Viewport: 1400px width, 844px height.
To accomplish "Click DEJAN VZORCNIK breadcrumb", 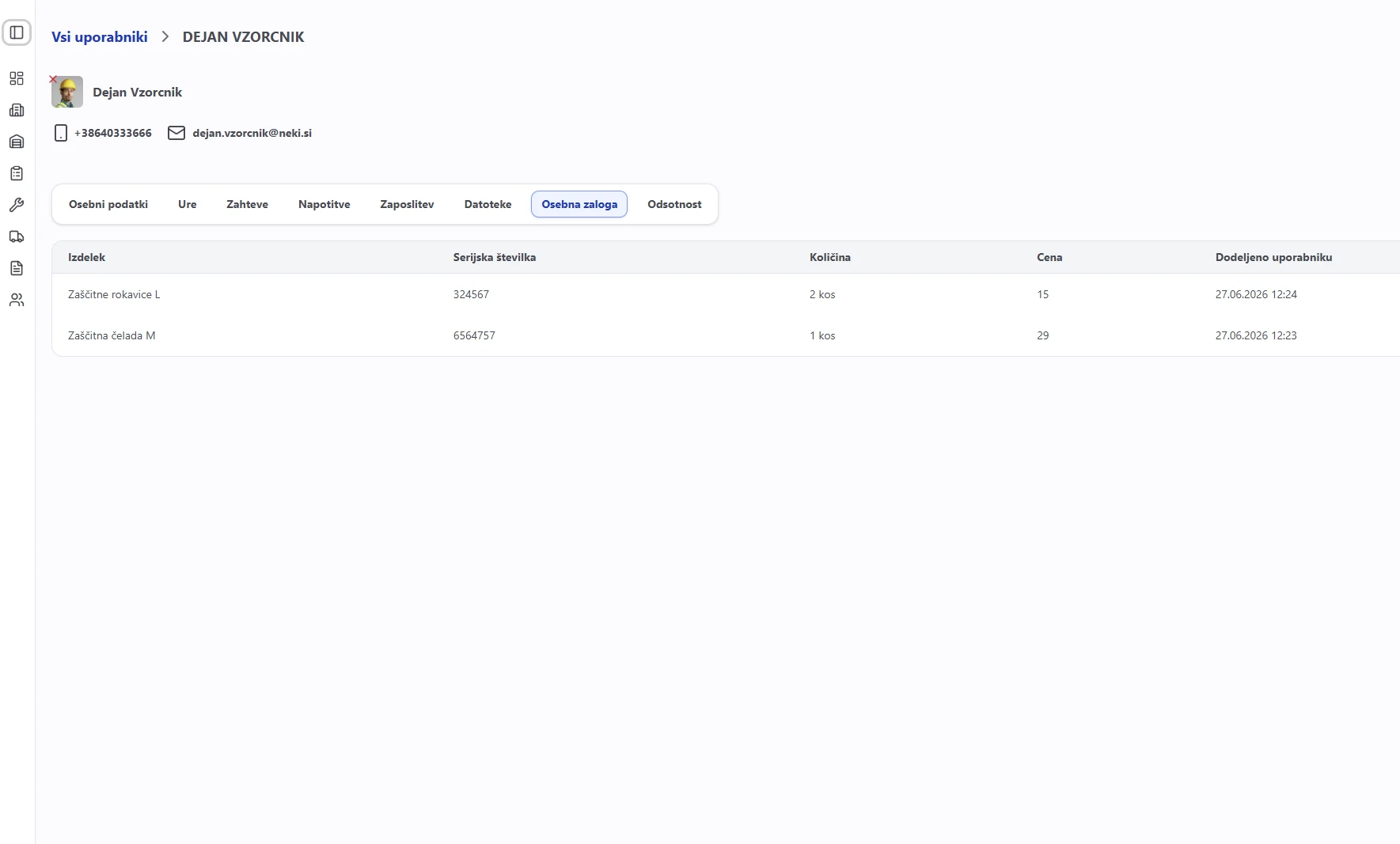I will 243,37.
